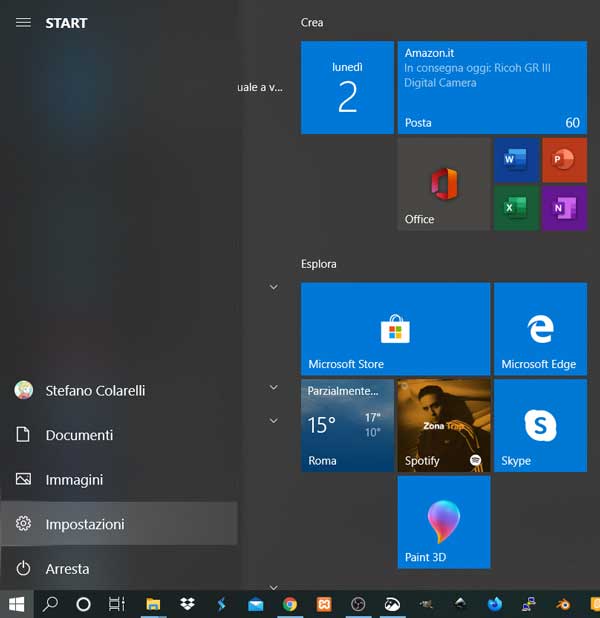This screenshot has height=618, width=600.
Task: Open XAMPP from the taskbar
Action: point(324,604)
